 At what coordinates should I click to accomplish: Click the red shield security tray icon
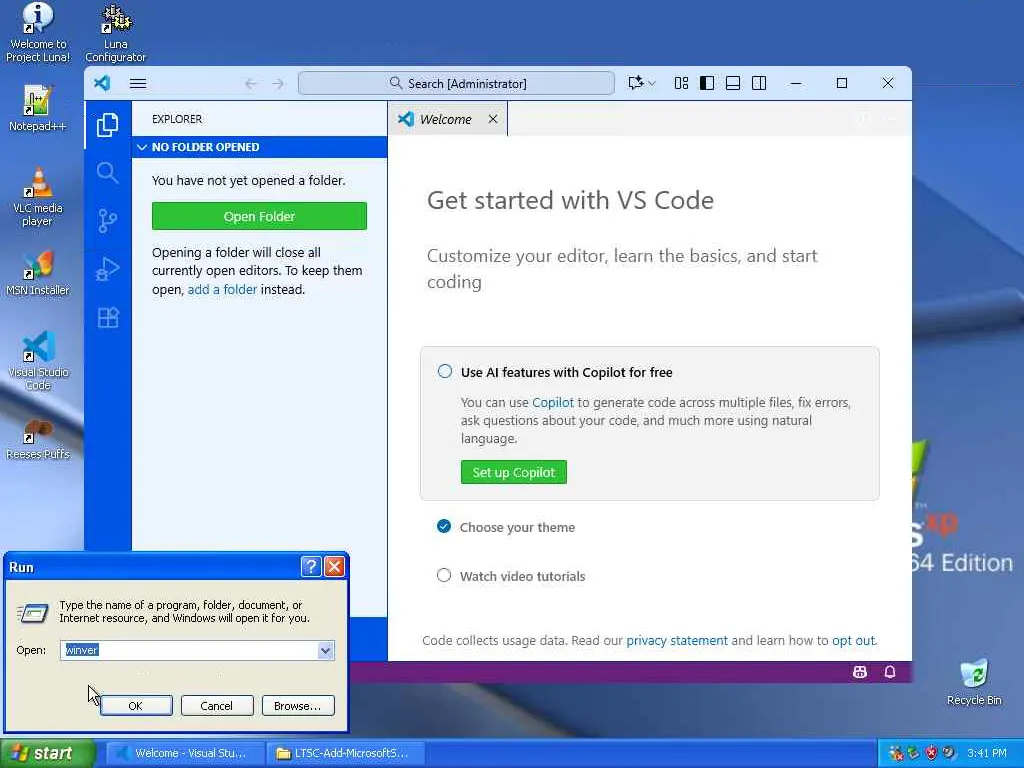(931, 753)
